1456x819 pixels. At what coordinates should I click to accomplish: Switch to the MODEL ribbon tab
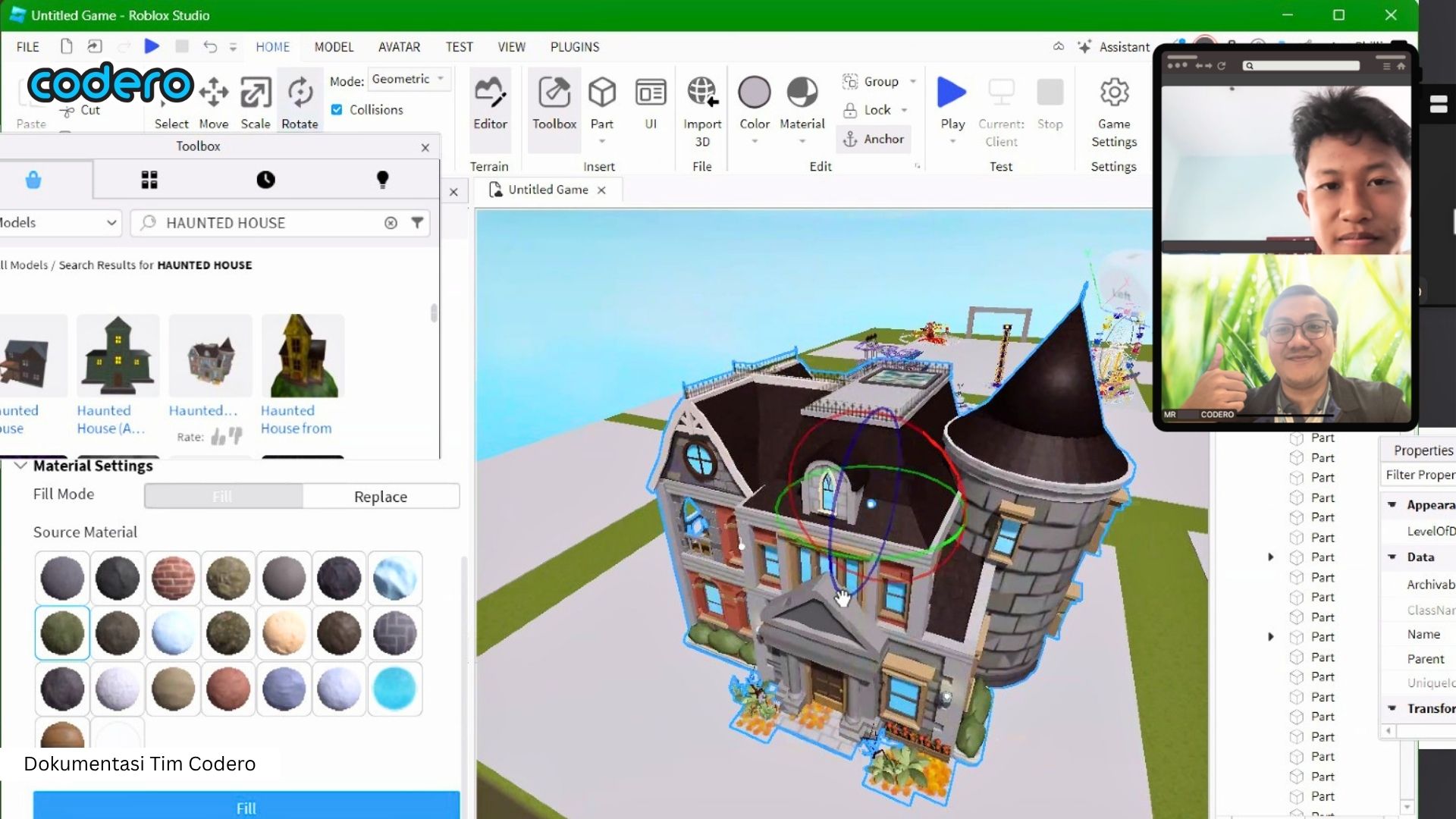click(334, 47)
